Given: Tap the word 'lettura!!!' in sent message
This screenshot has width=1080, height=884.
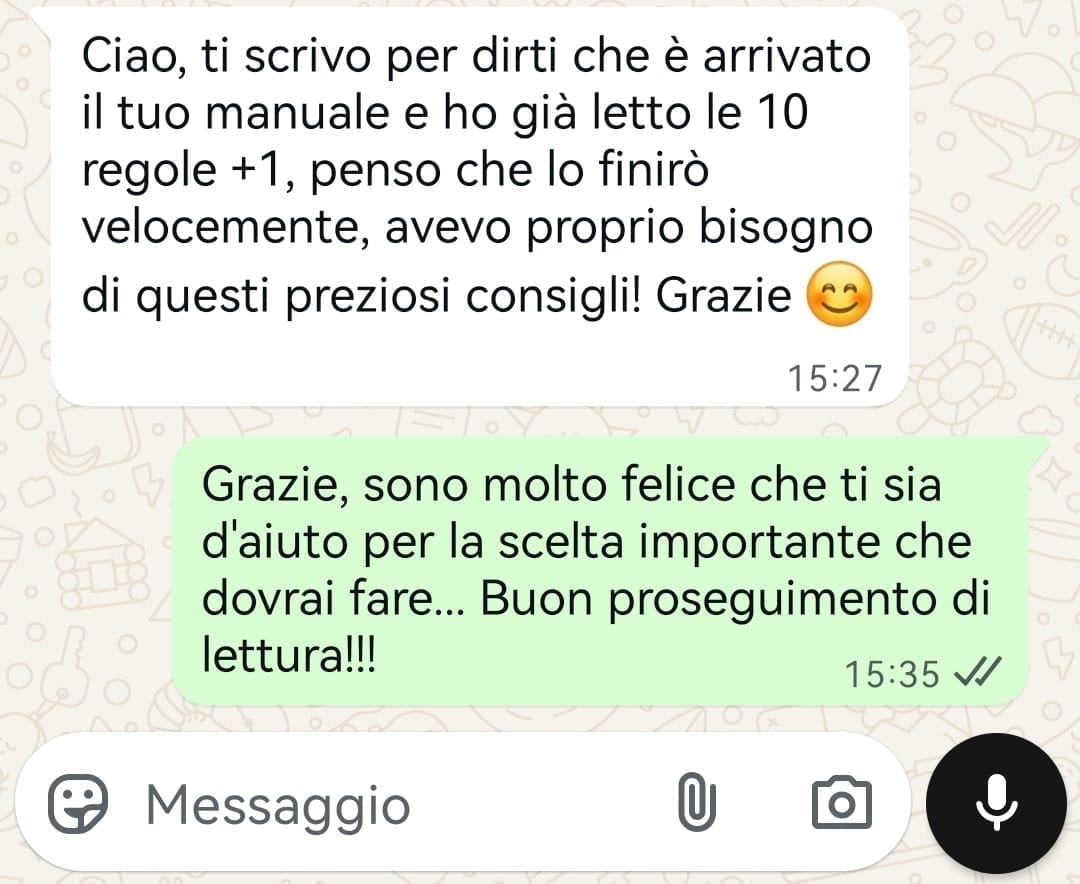Looking at the screenshot, I should [x=289, y=655].
